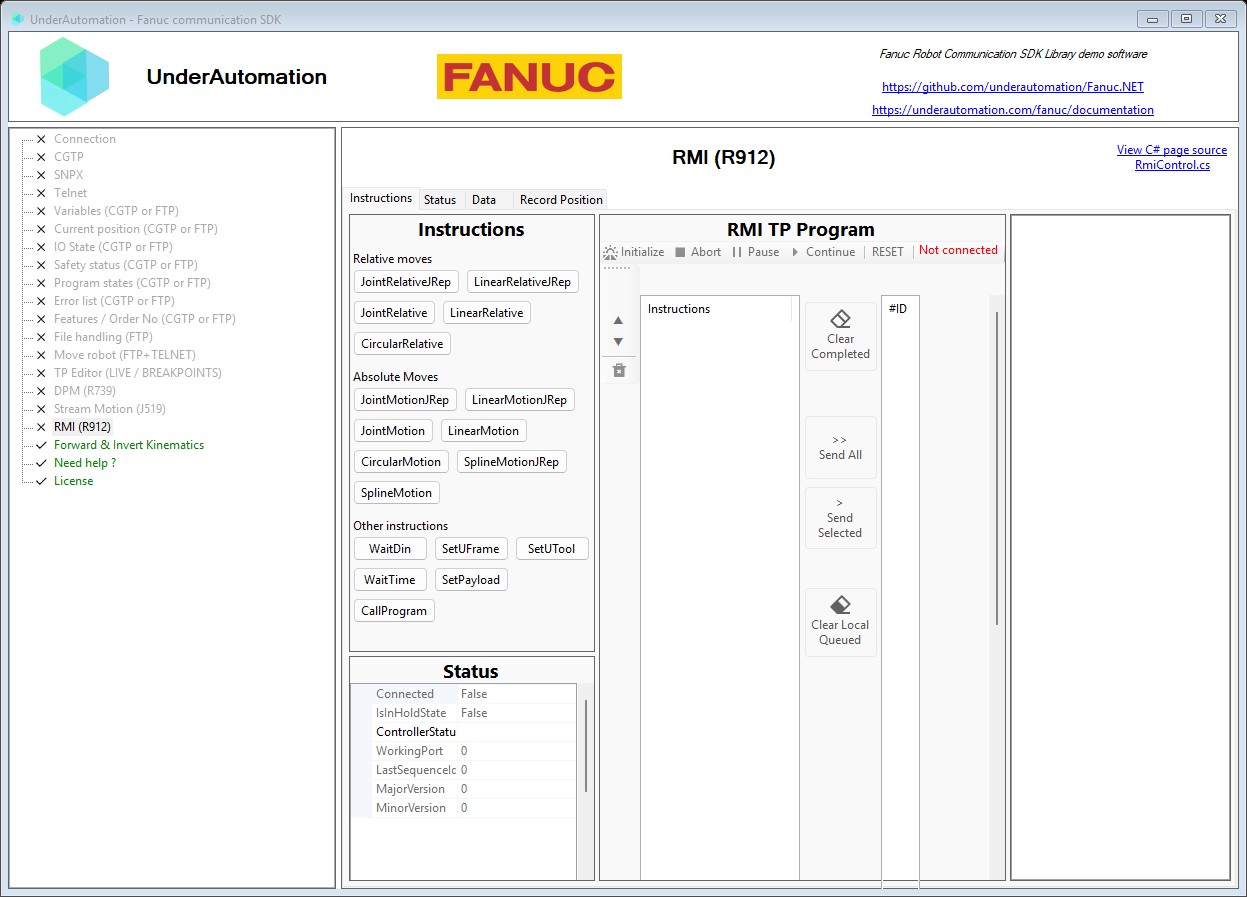Image resolution: width=1247 pixels, height=897 pixels.
Task: Select the Connected property row
Action: [463, 694]
